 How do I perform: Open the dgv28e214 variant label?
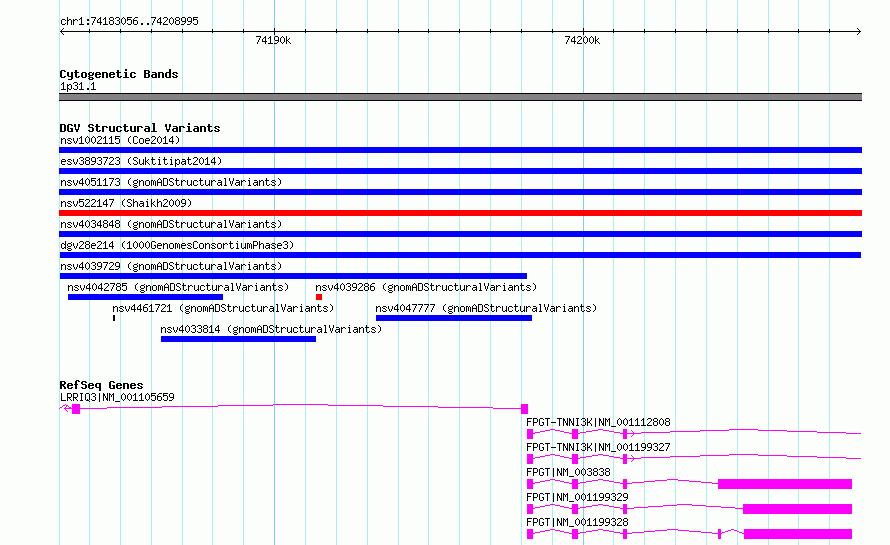[177, 245]
